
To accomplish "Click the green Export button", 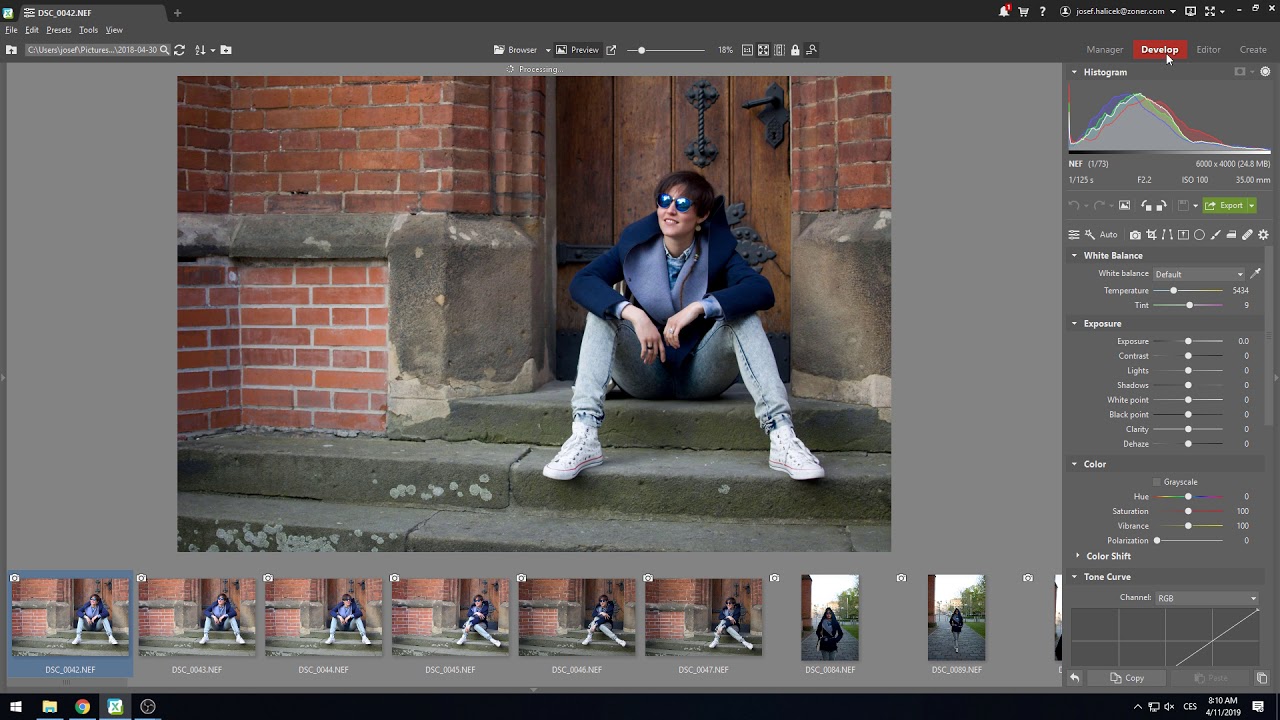I will point(1228,205).
